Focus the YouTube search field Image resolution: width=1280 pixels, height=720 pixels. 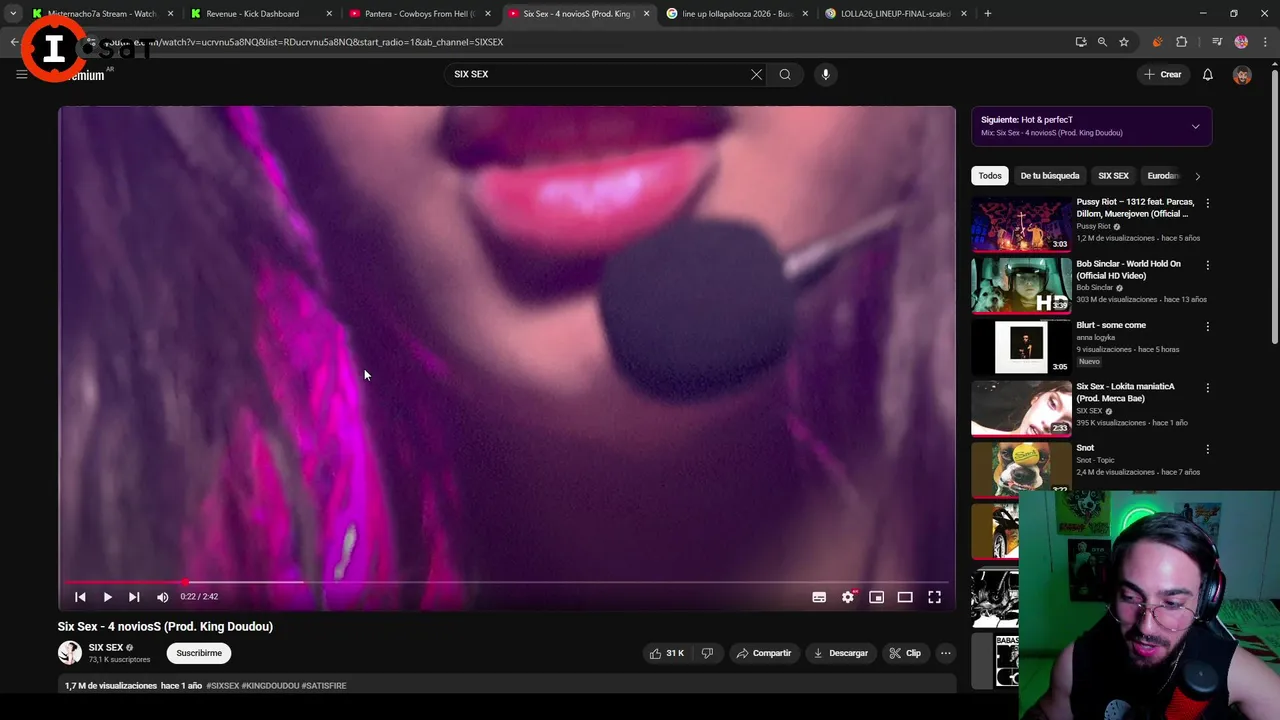596,74
